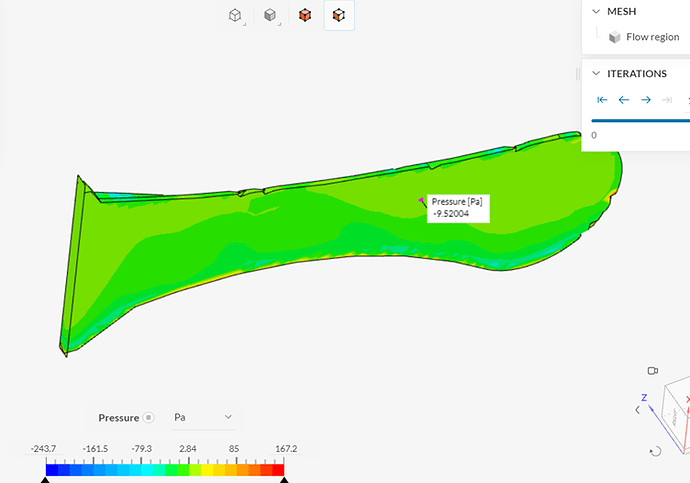Step to the previous iteration
This screenshot has width=690, height=483.
pos(624,100)
